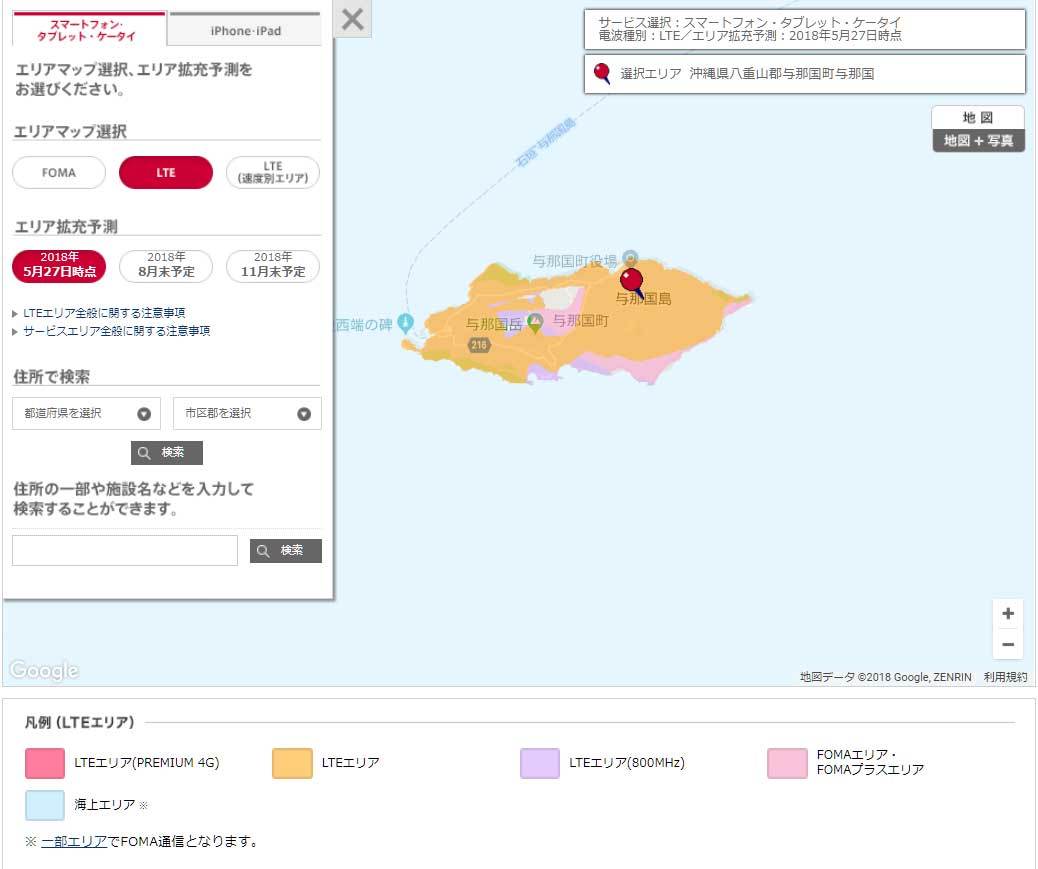
Task: Select the FOMA area map option
Action: point(59,173)
